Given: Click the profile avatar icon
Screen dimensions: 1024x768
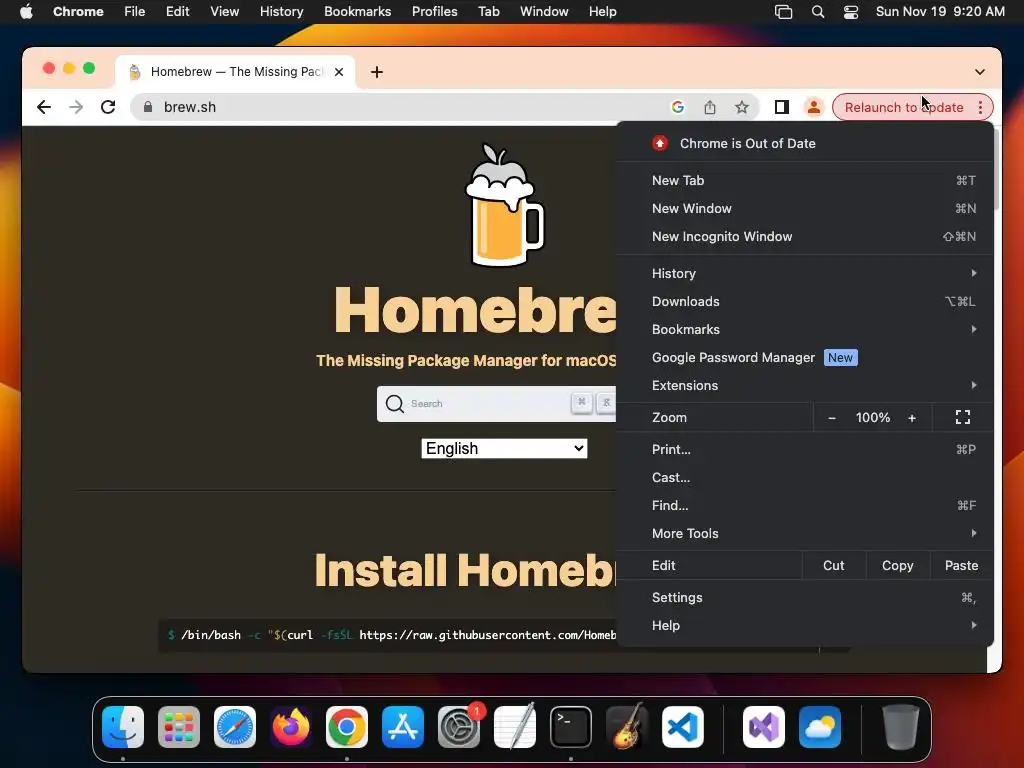Looking at the screenshot, I should pyautogui.click(x=814, y=107).
